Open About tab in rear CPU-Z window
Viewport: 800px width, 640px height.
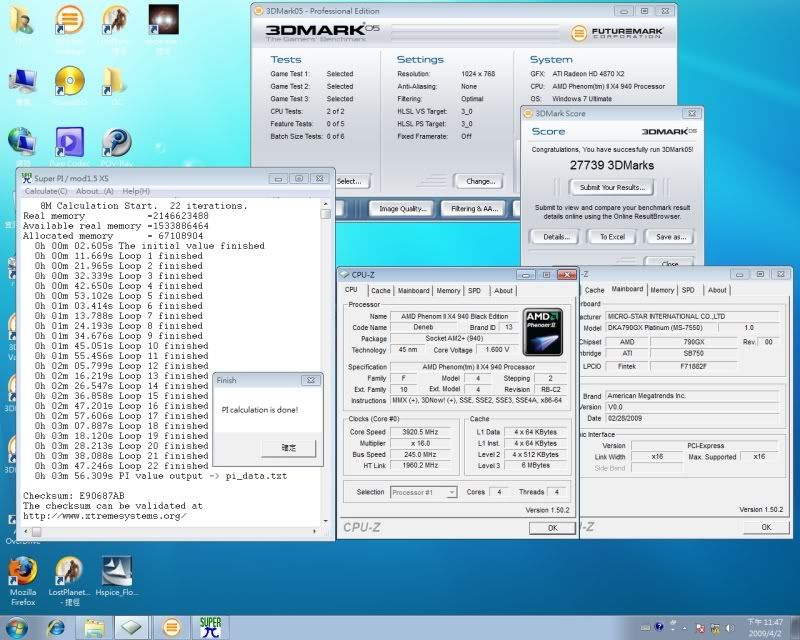(x=717, y=290)
